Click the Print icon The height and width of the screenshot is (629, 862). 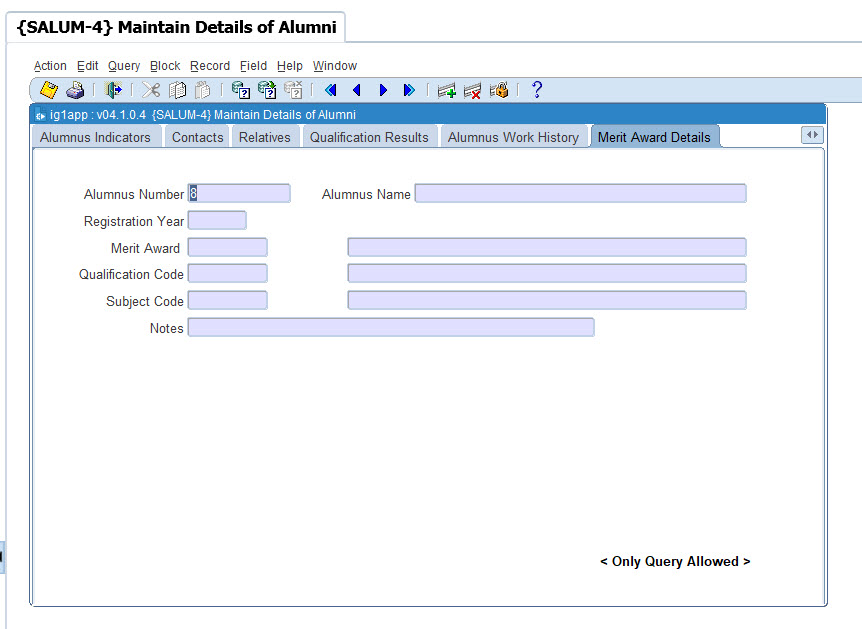click(x=75, y=91)
